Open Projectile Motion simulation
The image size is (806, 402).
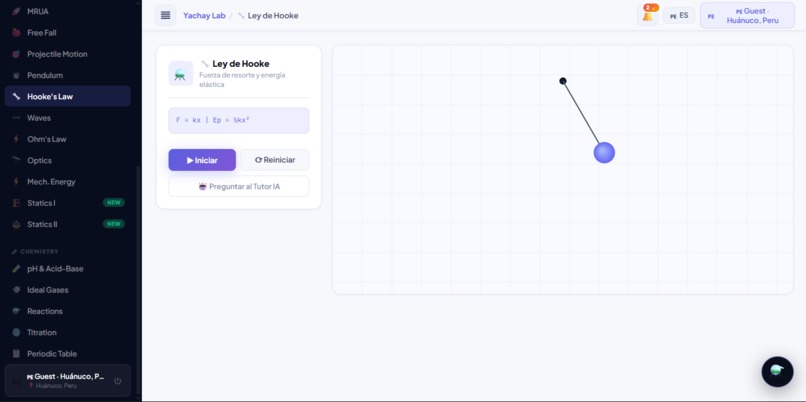[67, 54]
